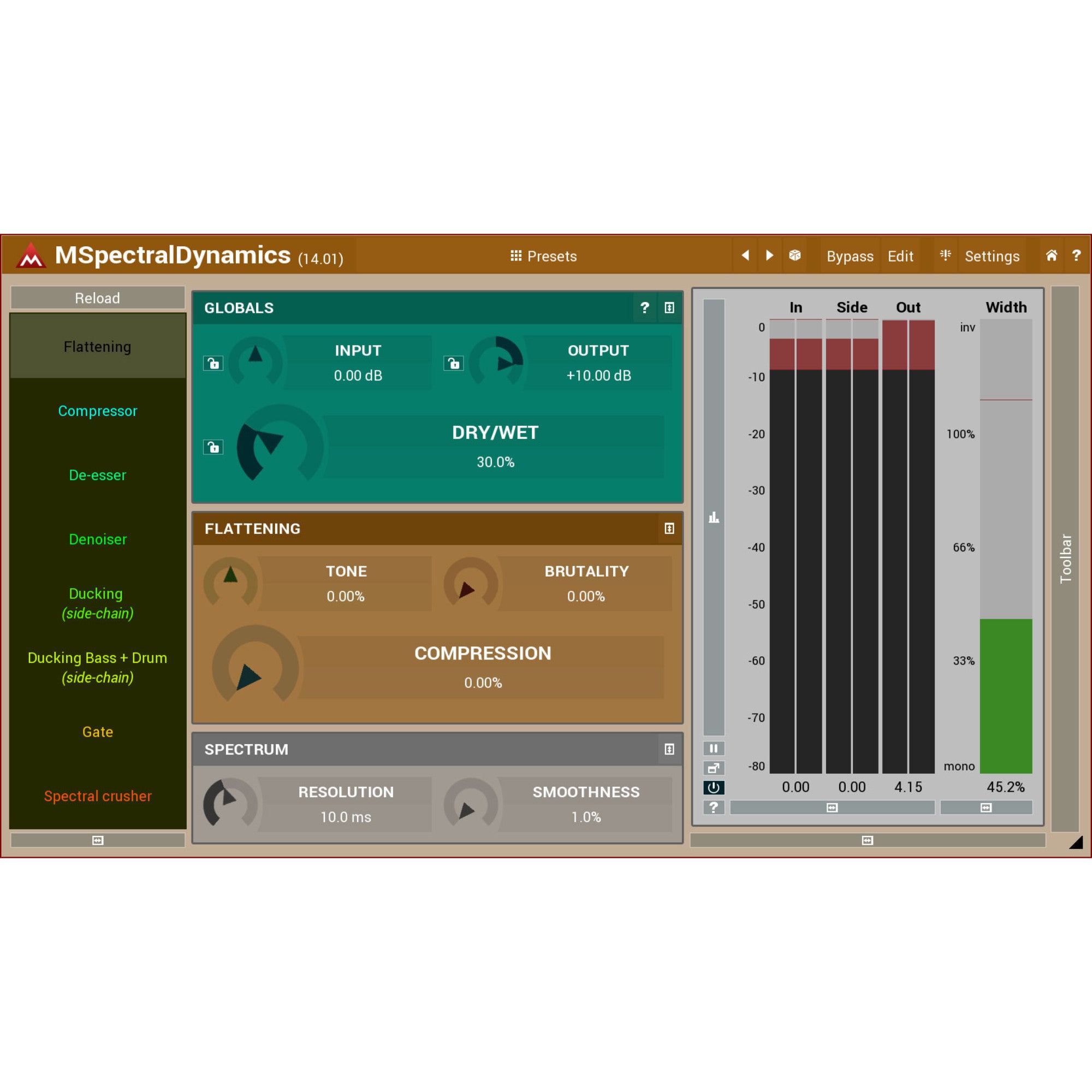Select the Ducking (side-chain) device

[x=98, y=603]
